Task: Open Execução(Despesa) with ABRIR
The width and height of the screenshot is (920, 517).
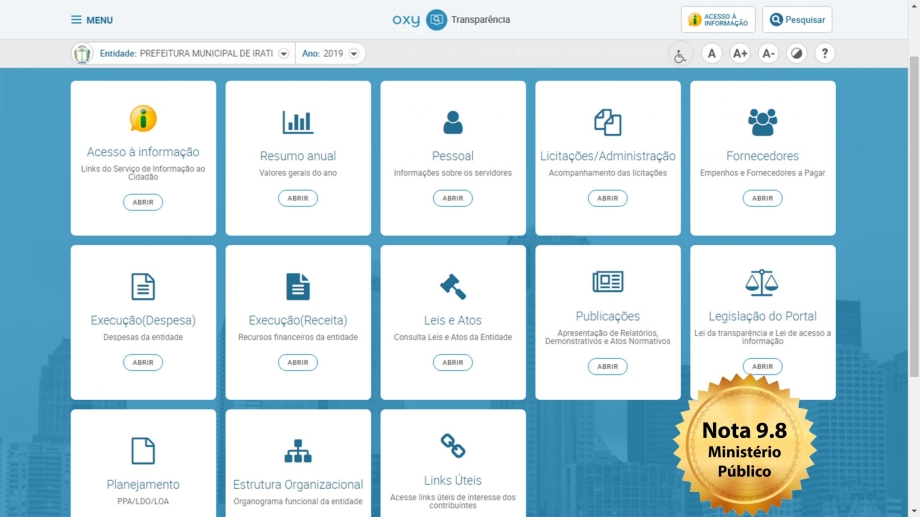Action: (143, 362)
